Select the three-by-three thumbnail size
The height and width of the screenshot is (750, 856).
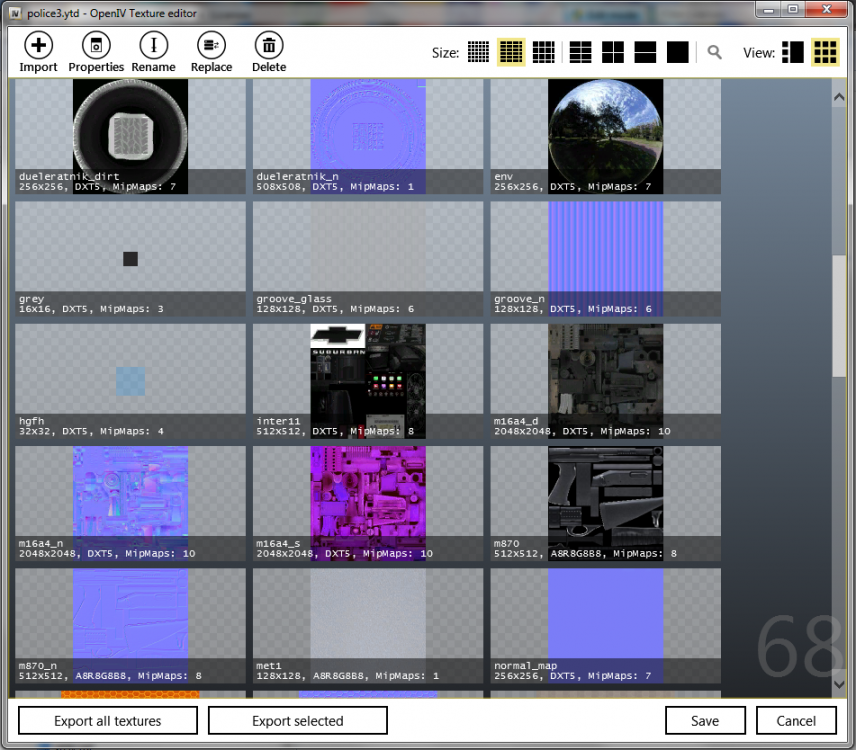[544, 52]
